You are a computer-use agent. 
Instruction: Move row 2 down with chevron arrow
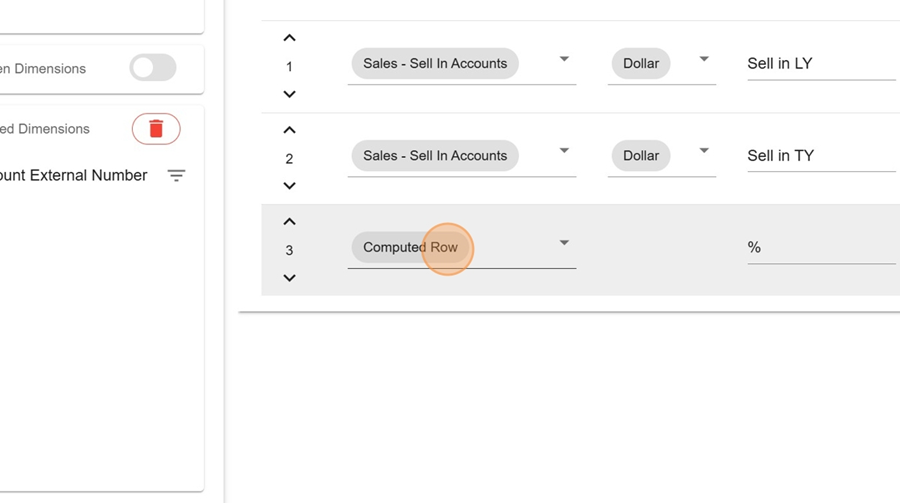tap(289, 186)
